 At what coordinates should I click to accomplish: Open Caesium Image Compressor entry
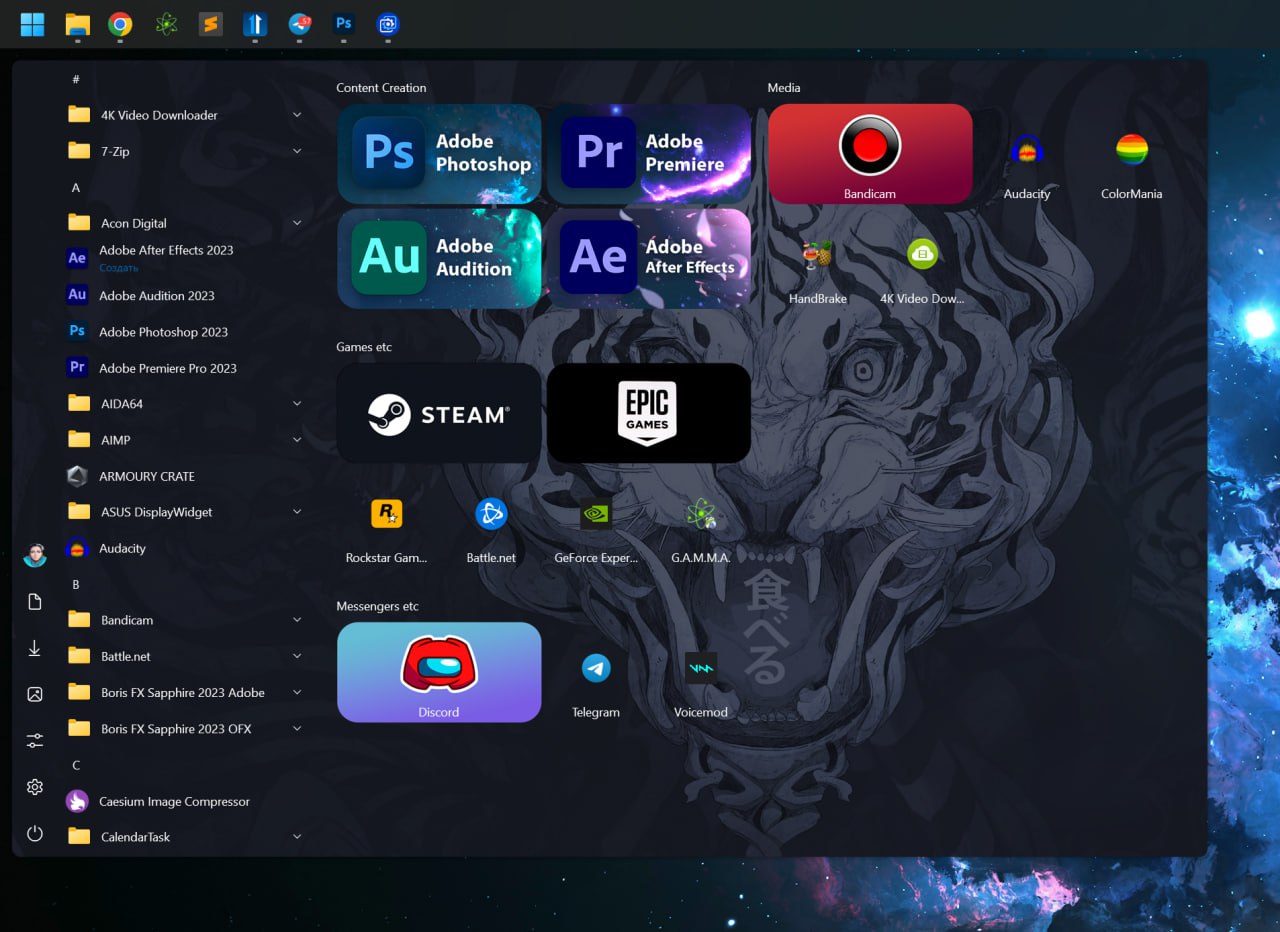tap(185, 801)
